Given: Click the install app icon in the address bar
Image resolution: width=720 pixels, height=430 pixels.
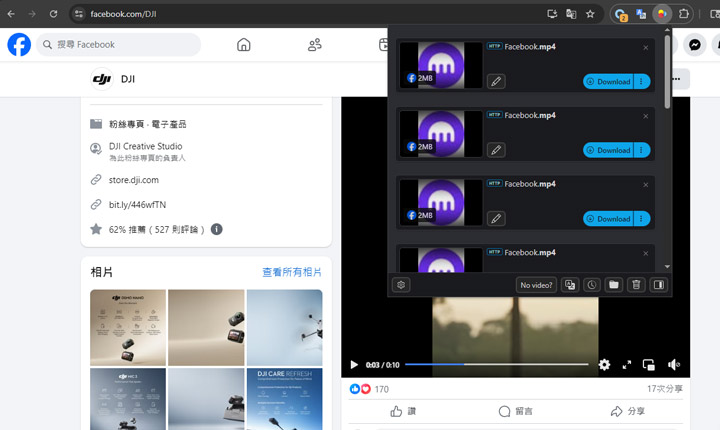Looking at the screenshot, I should (552, 14).
